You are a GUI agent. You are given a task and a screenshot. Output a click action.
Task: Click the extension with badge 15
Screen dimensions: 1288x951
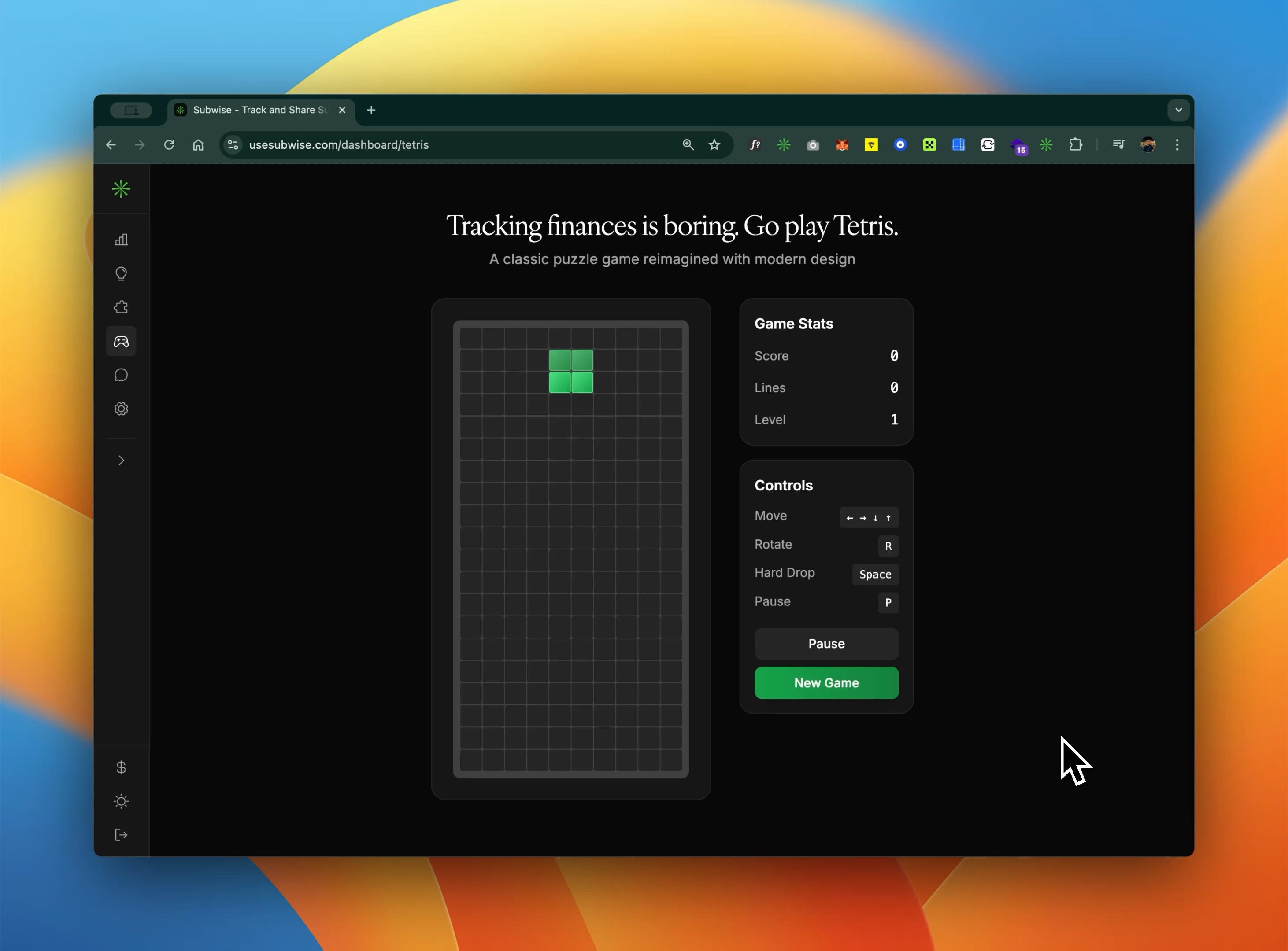[1018, 146]
